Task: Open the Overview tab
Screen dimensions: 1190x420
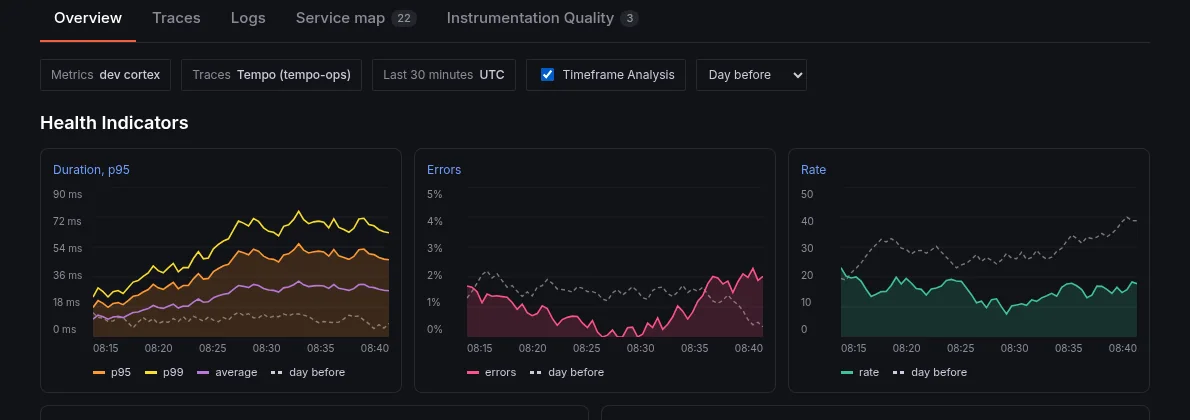Action: (x=88, y=18)
